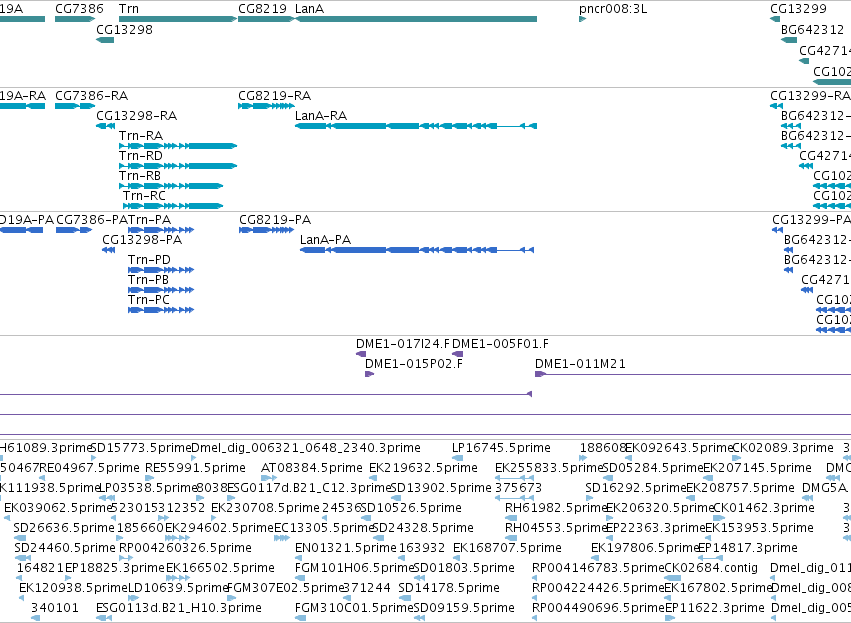Select the CG13298 gene label
Screen dimensions: 851x623
124,29
